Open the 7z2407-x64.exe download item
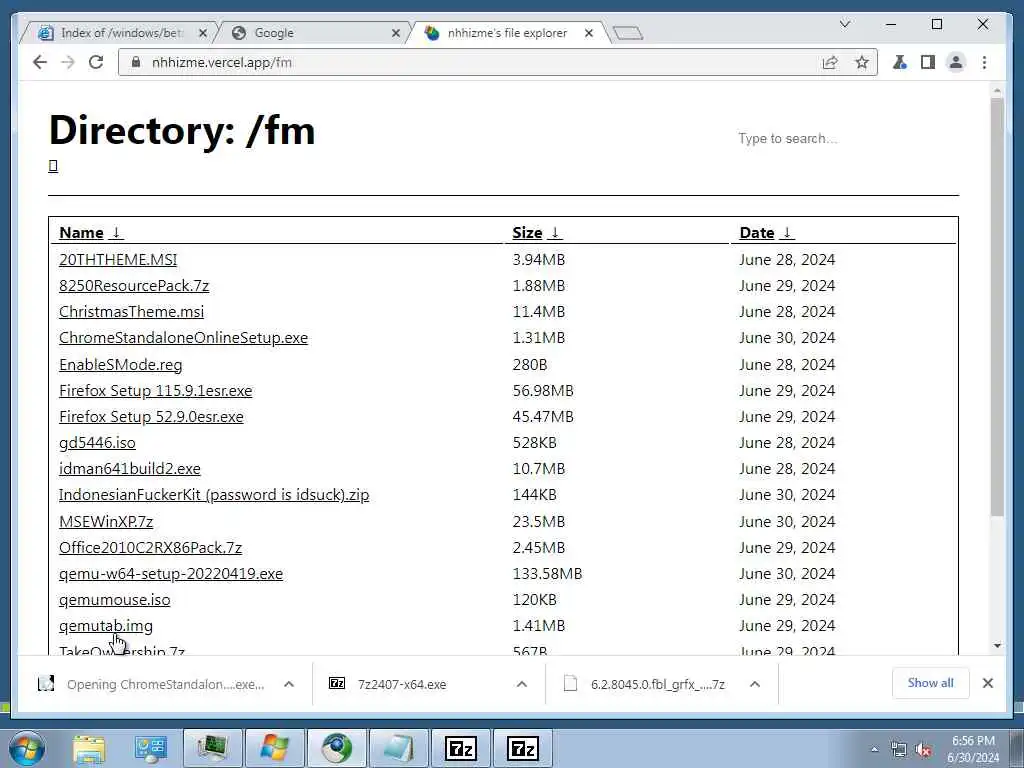 pyautogui.click(x=402, y=684)
